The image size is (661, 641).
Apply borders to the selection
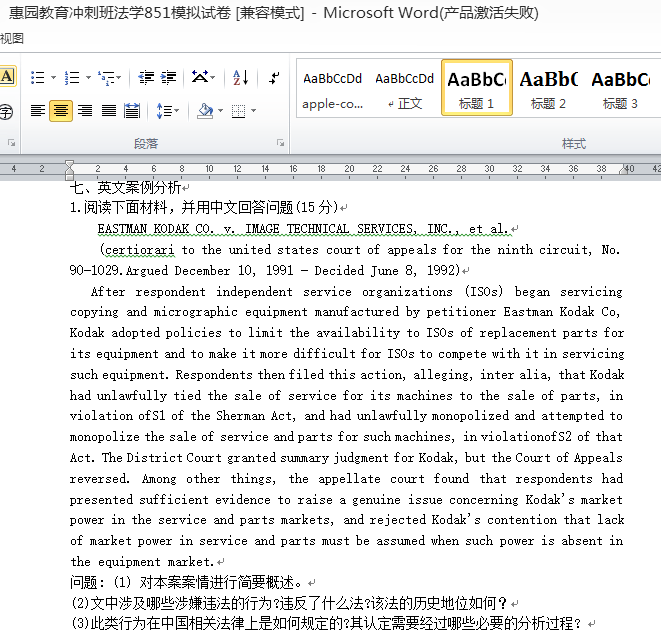tap(239, 111)
